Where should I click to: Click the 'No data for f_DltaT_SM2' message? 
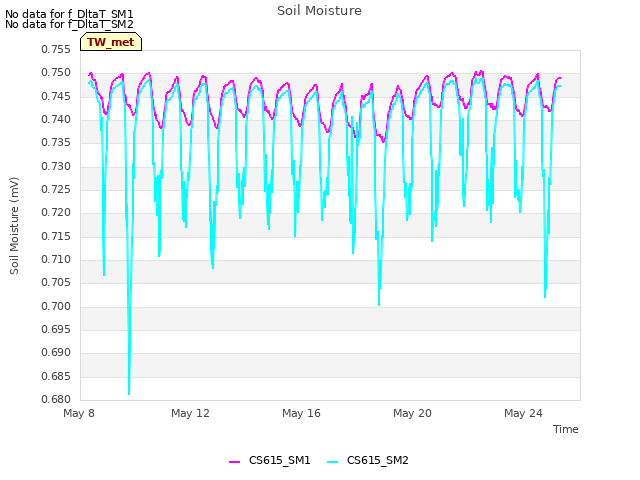pyautogui.click(x=69, y=24)
